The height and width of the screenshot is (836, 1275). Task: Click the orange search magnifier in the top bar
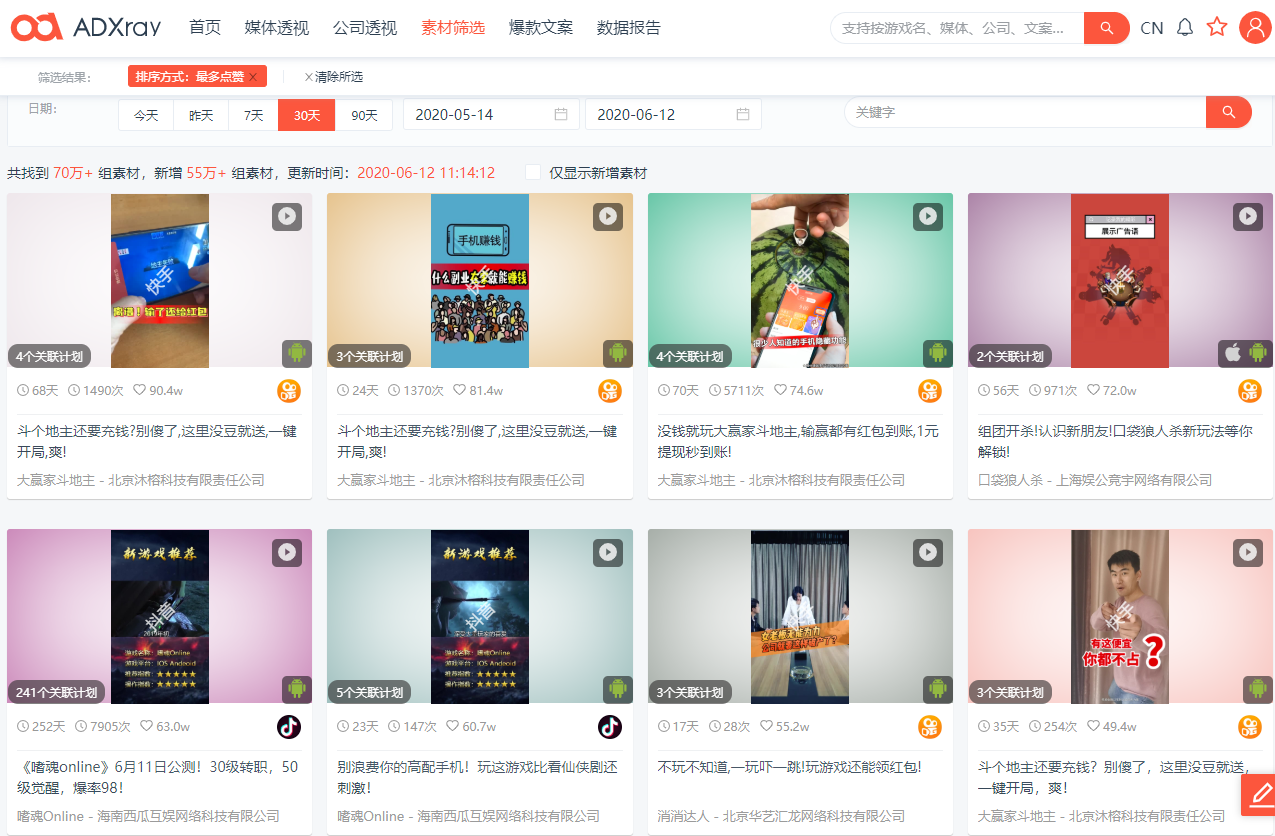coord(1106,28)
